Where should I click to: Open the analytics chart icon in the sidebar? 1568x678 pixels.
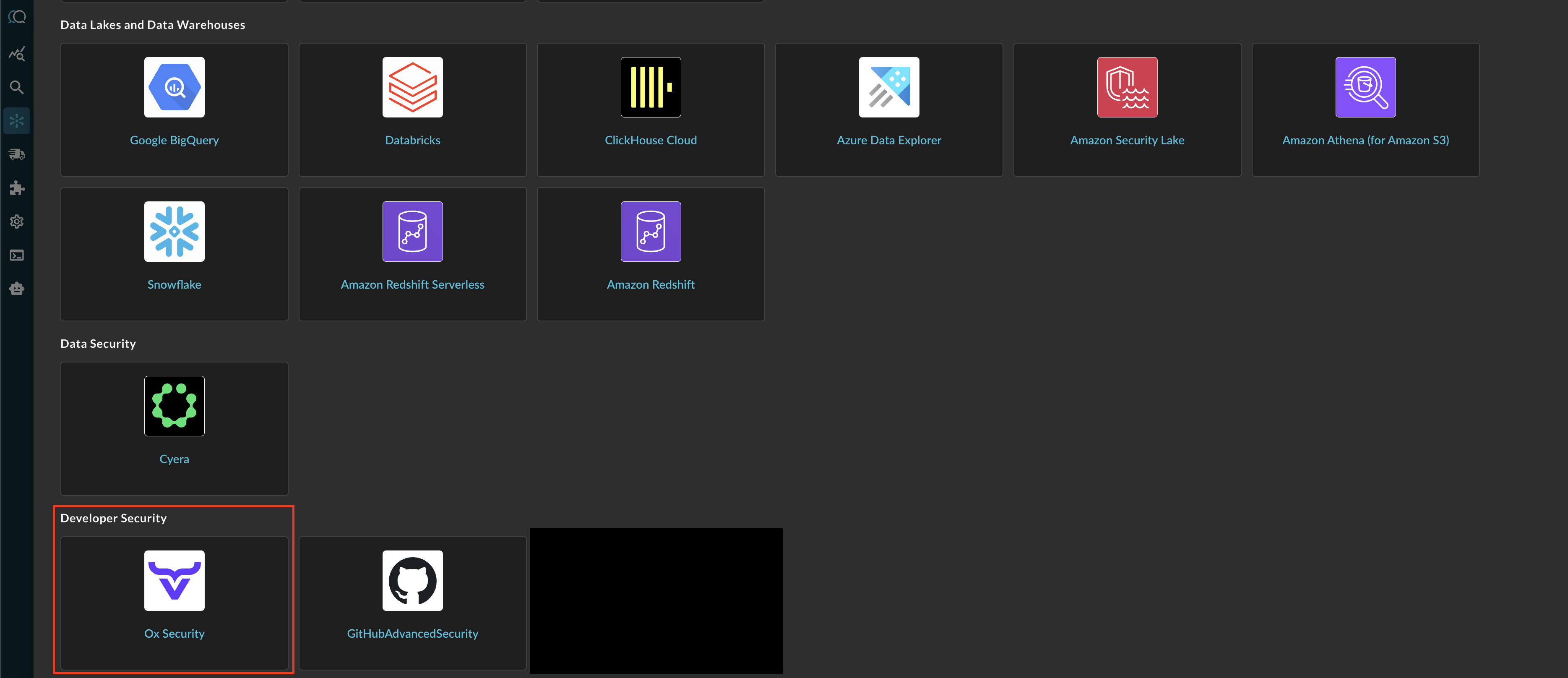click(17, 54)
